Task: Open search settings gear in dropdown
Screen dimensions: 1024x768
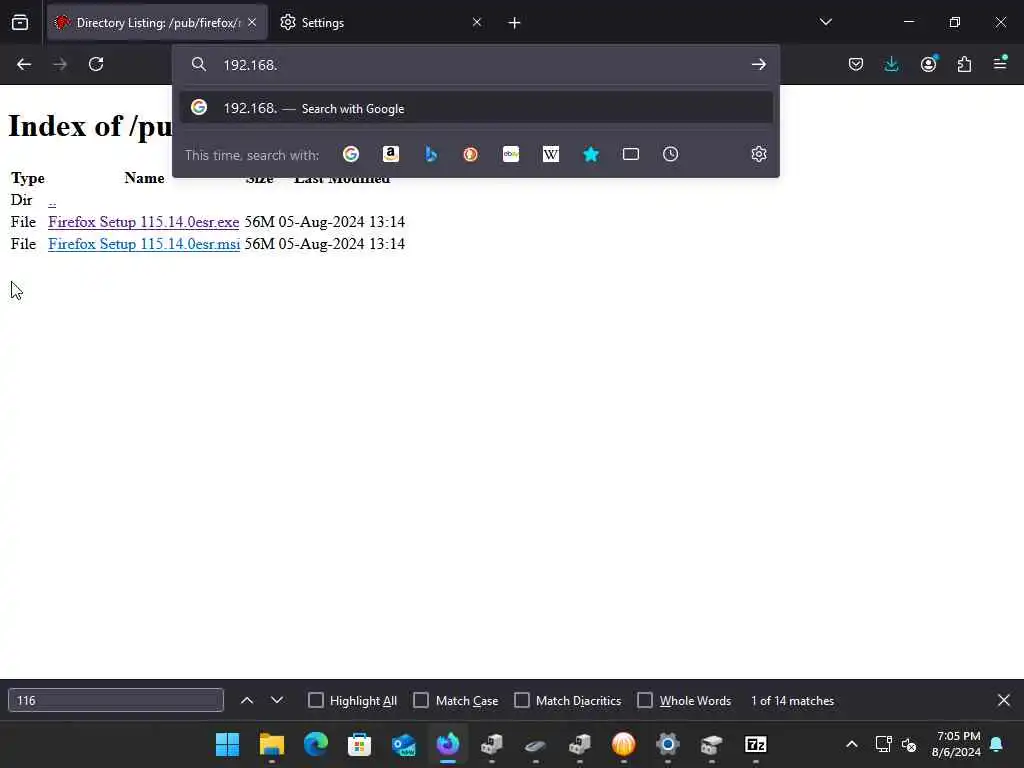Action: tap(758, 154)
